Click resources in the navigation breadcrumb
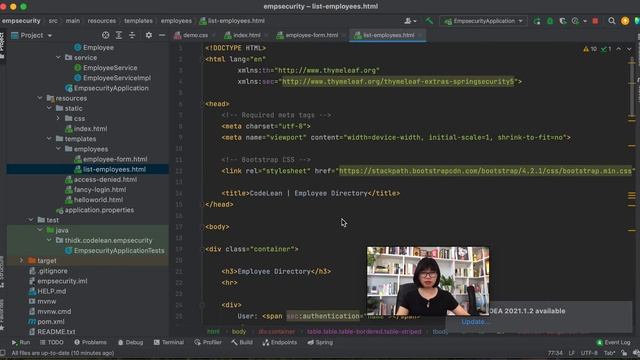 [x=102, y=21]
